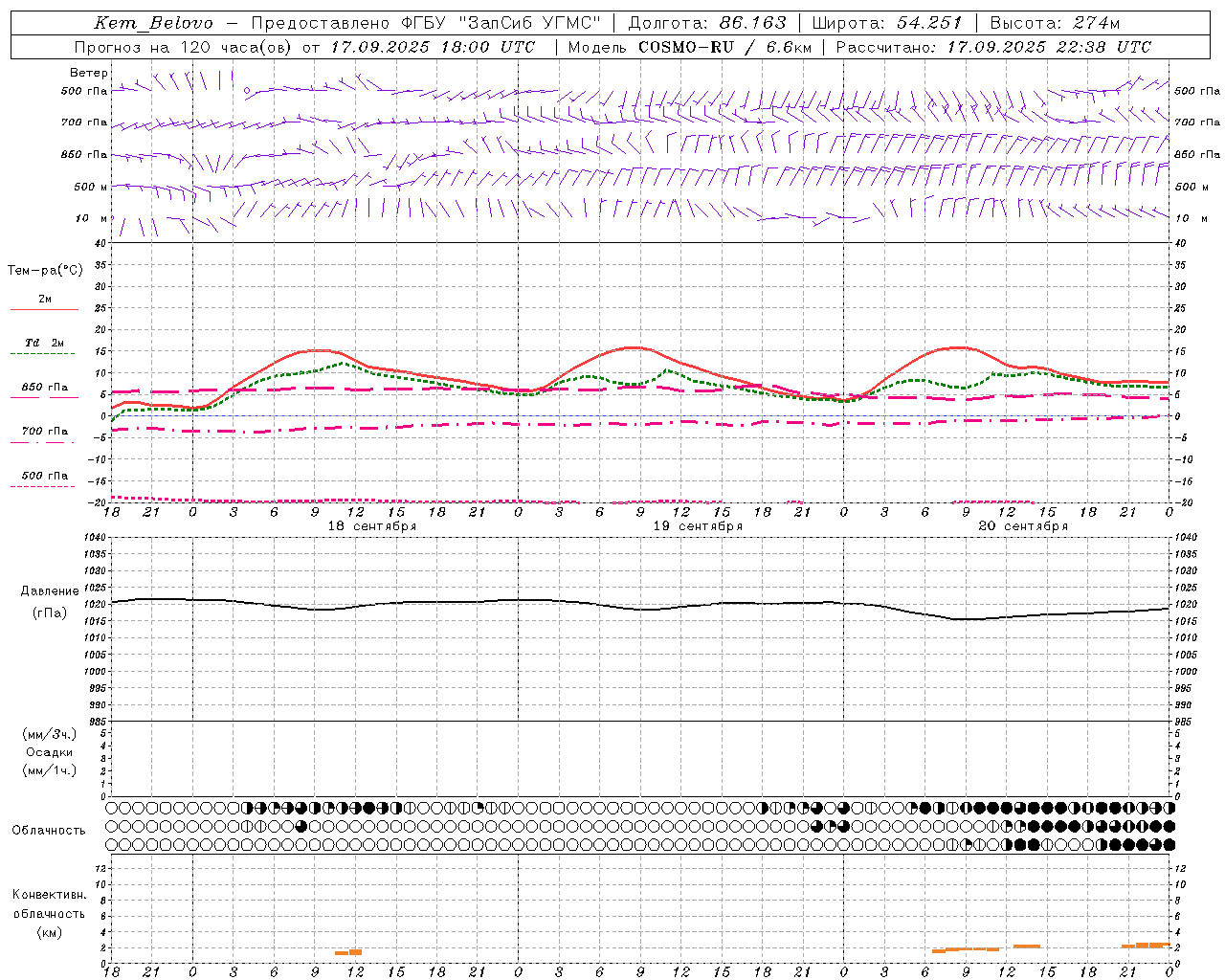Click the "20 сентября" date label
Screen dimensions: 1225x980
tap(1023, 525)
